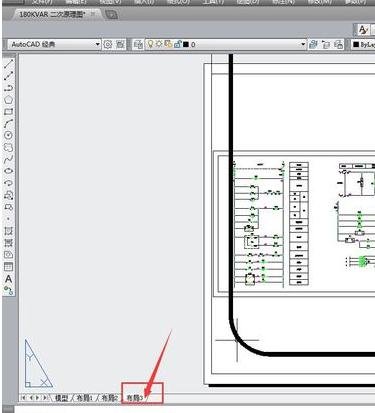Open the Layer Properties Manager button
The width and height of the screenshot is (375, 413).
coord(138,44)
